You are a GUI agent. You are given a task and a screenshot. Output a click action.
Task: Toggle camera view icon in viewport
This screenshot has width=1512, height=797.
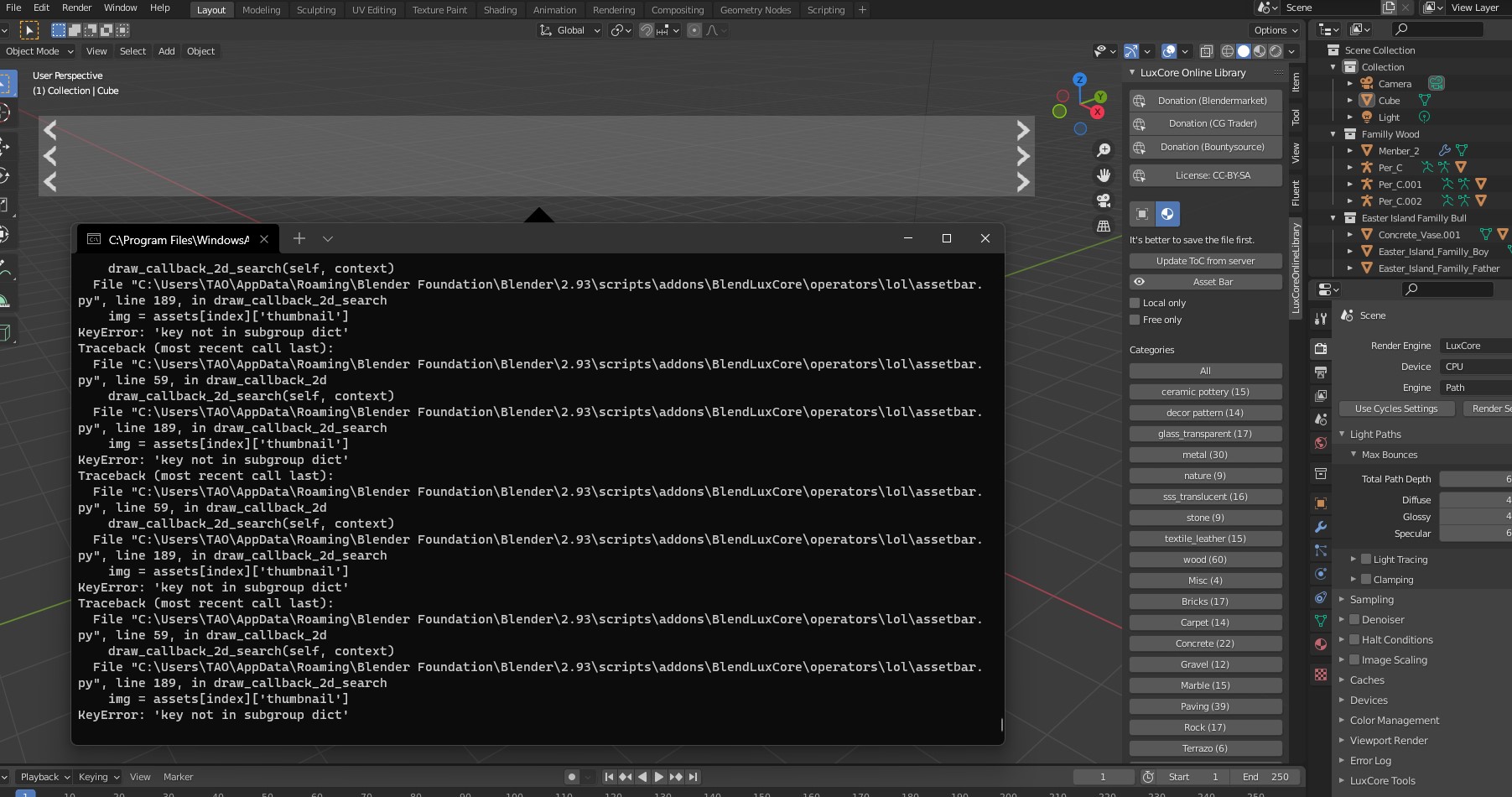(x=1104, y=201)
